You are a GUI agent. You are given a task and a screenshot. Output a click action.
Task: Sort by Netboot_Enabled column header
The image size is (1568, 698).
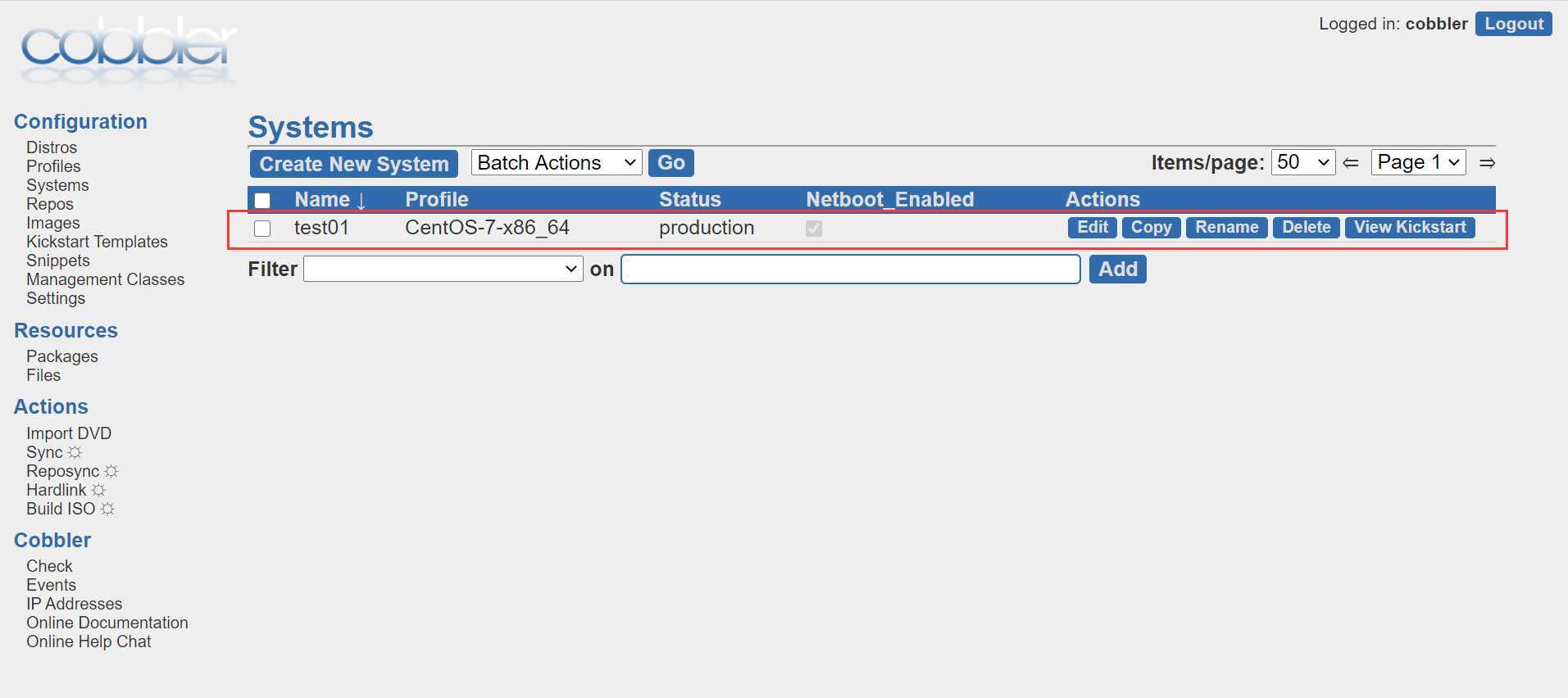tap(890, 199)
